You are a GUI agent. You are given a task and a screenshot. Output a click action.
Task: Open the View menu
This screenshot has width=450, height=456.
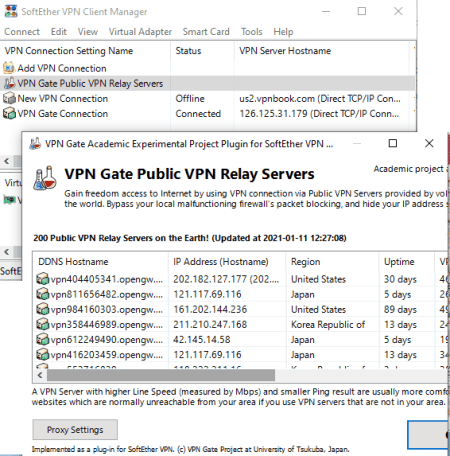click(x=88, y=32)
